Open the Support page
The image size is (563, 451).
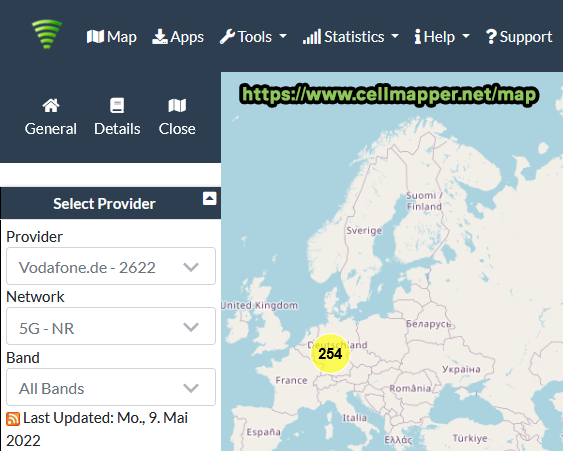[x=519, y=37]
